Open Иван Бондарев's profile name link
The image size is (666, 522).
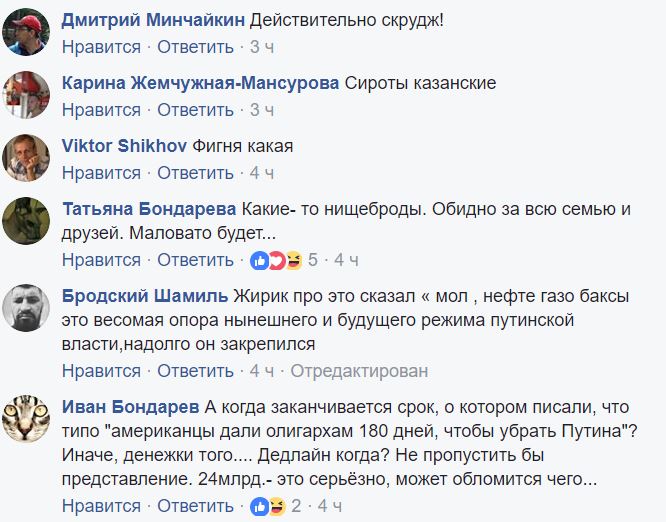point(130,407)
